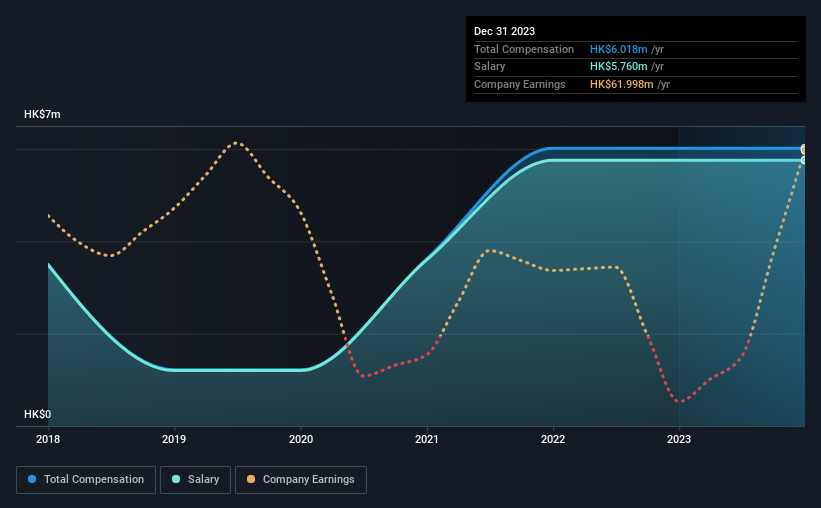This screenshot has height=508, width=821.
Task: Click the Salary label in tooltip
Action: [x=490, y=67]
